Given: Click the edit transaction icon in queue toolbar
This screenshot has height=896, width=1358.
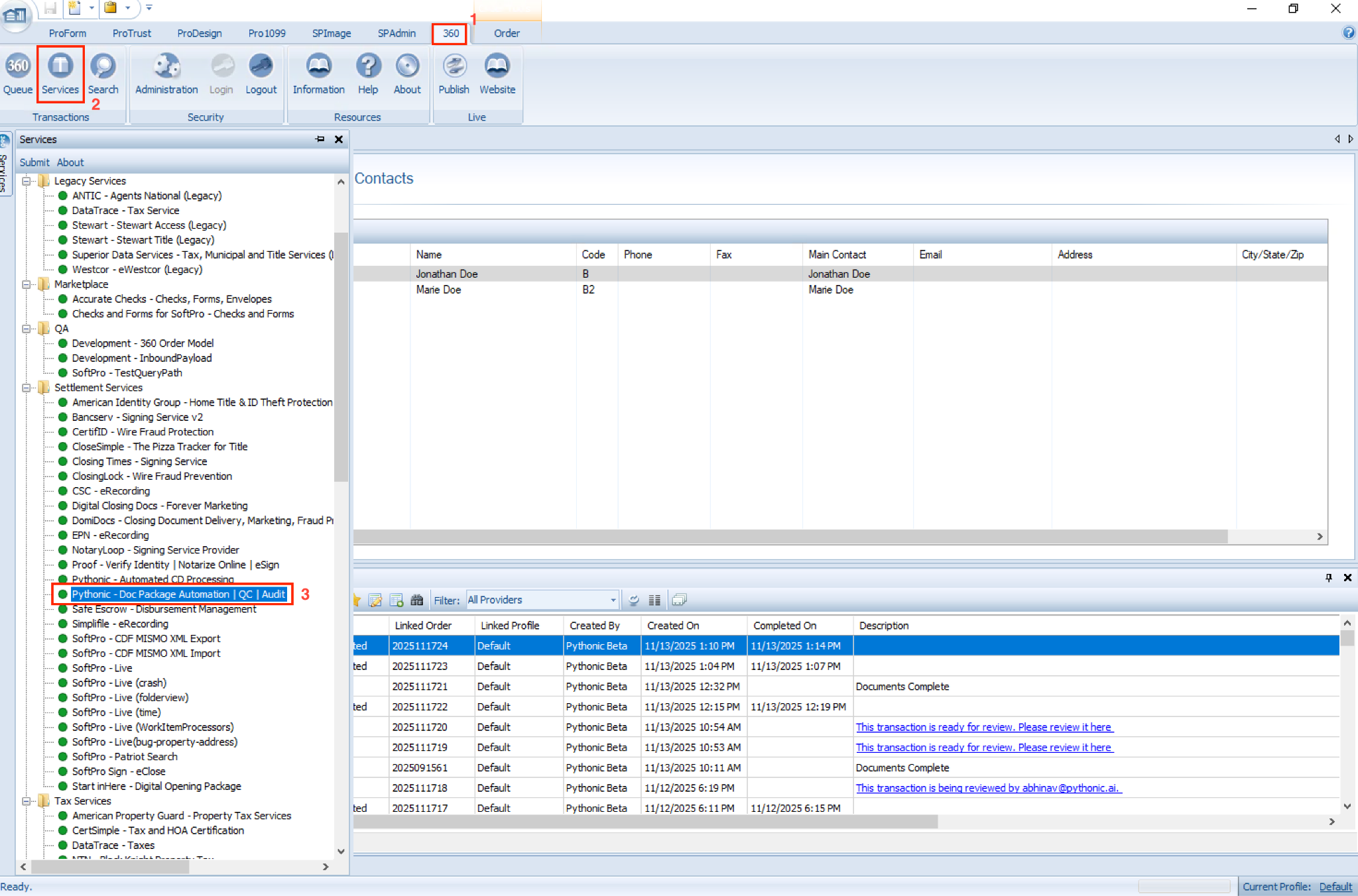Looking at the screenshot, I should [375, 600].
